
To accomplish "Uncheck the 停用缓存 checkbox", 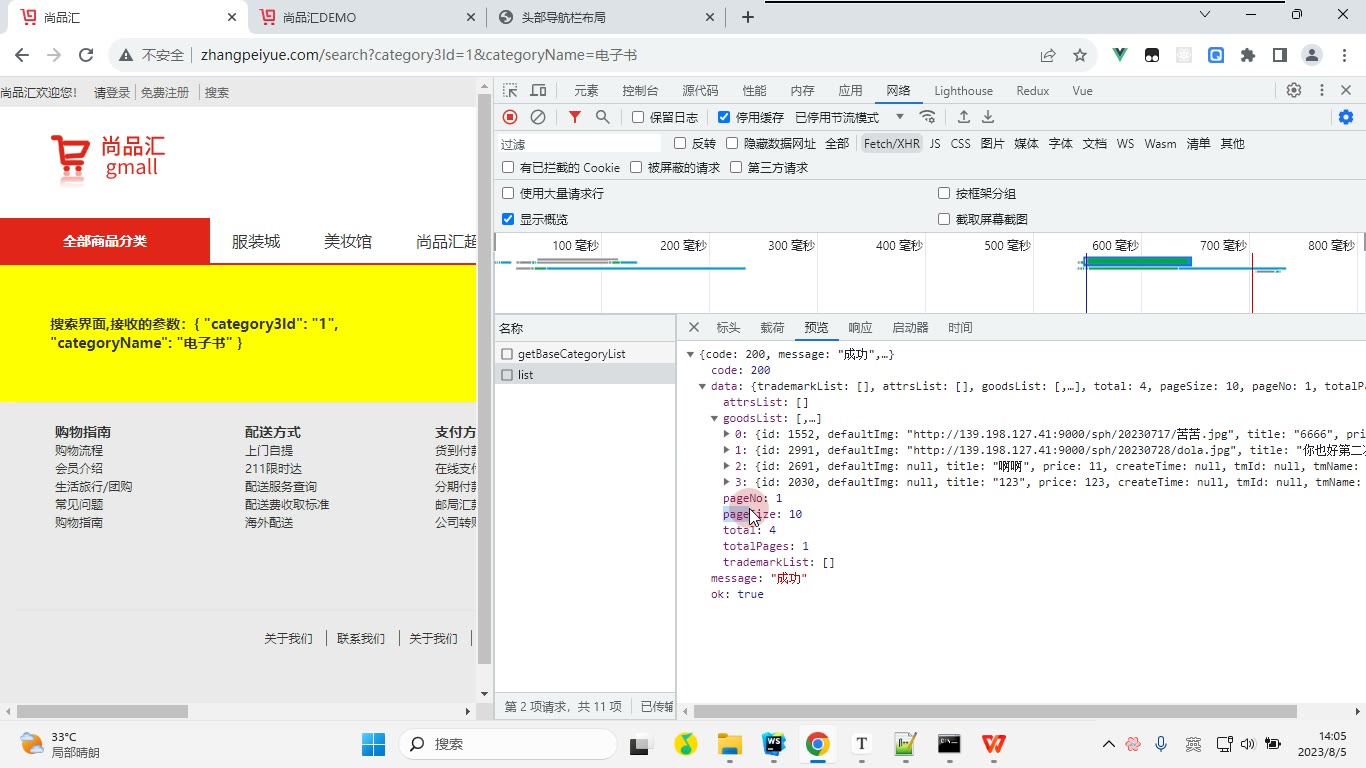I will click(x=724, y=117).
